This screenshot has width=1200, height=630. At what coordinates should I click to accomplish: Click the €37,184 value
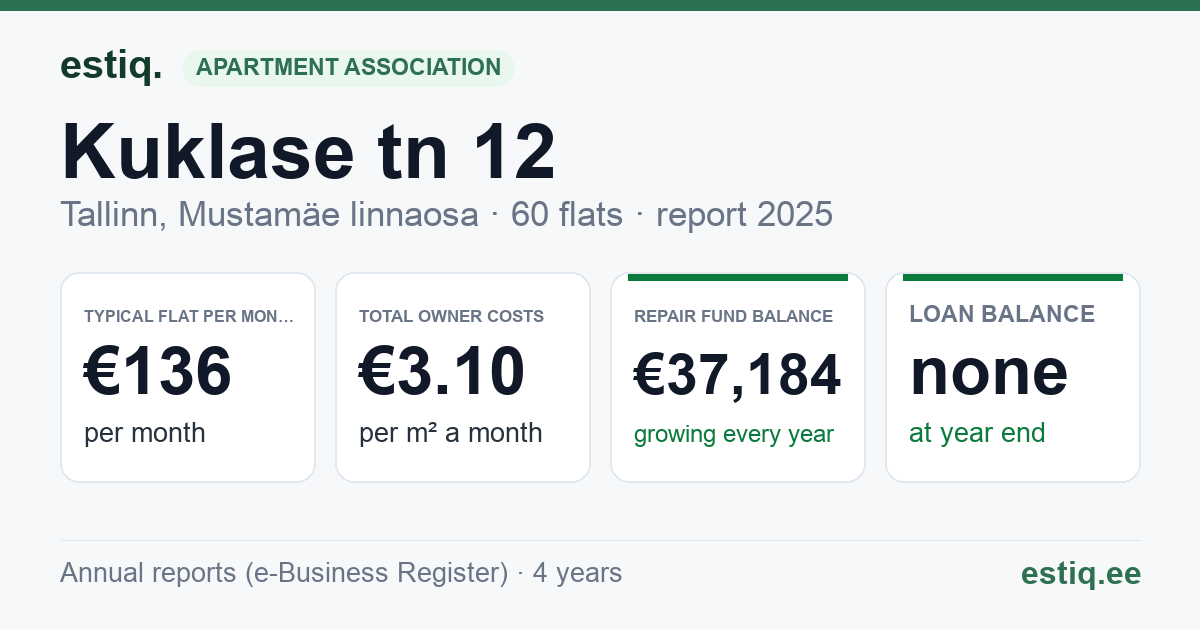point(738,375)
